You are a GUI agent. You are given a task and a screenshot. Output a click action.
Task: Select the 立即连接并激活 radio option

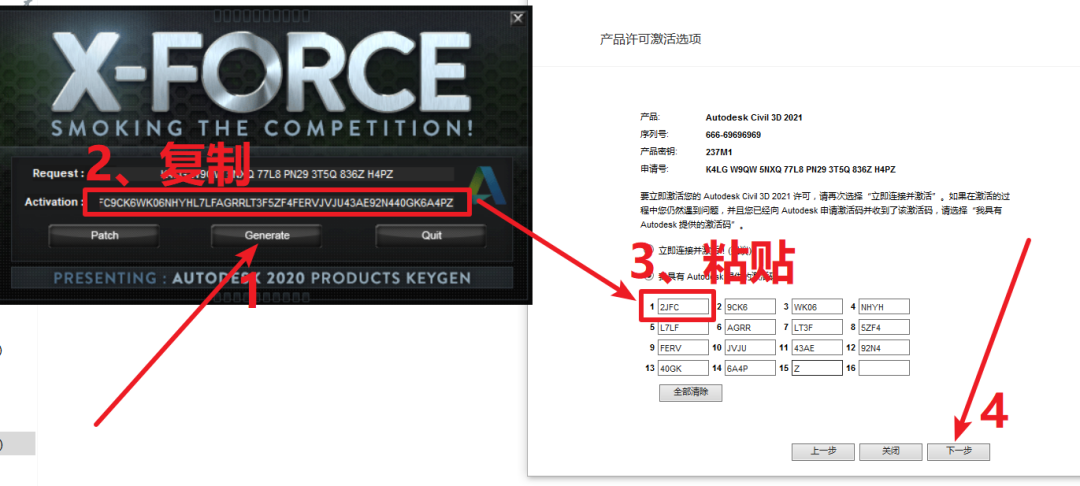[x=649, y=249]
